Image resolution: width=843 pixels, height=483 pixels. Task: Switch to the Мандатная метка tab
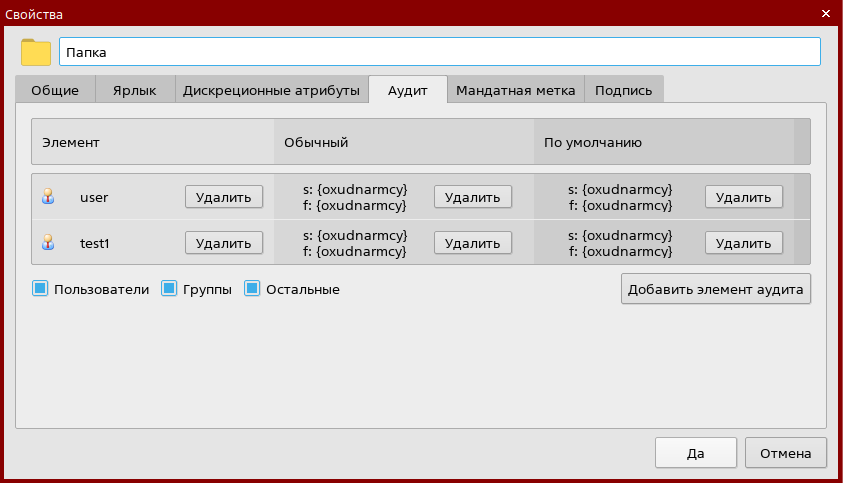[515, 90]
